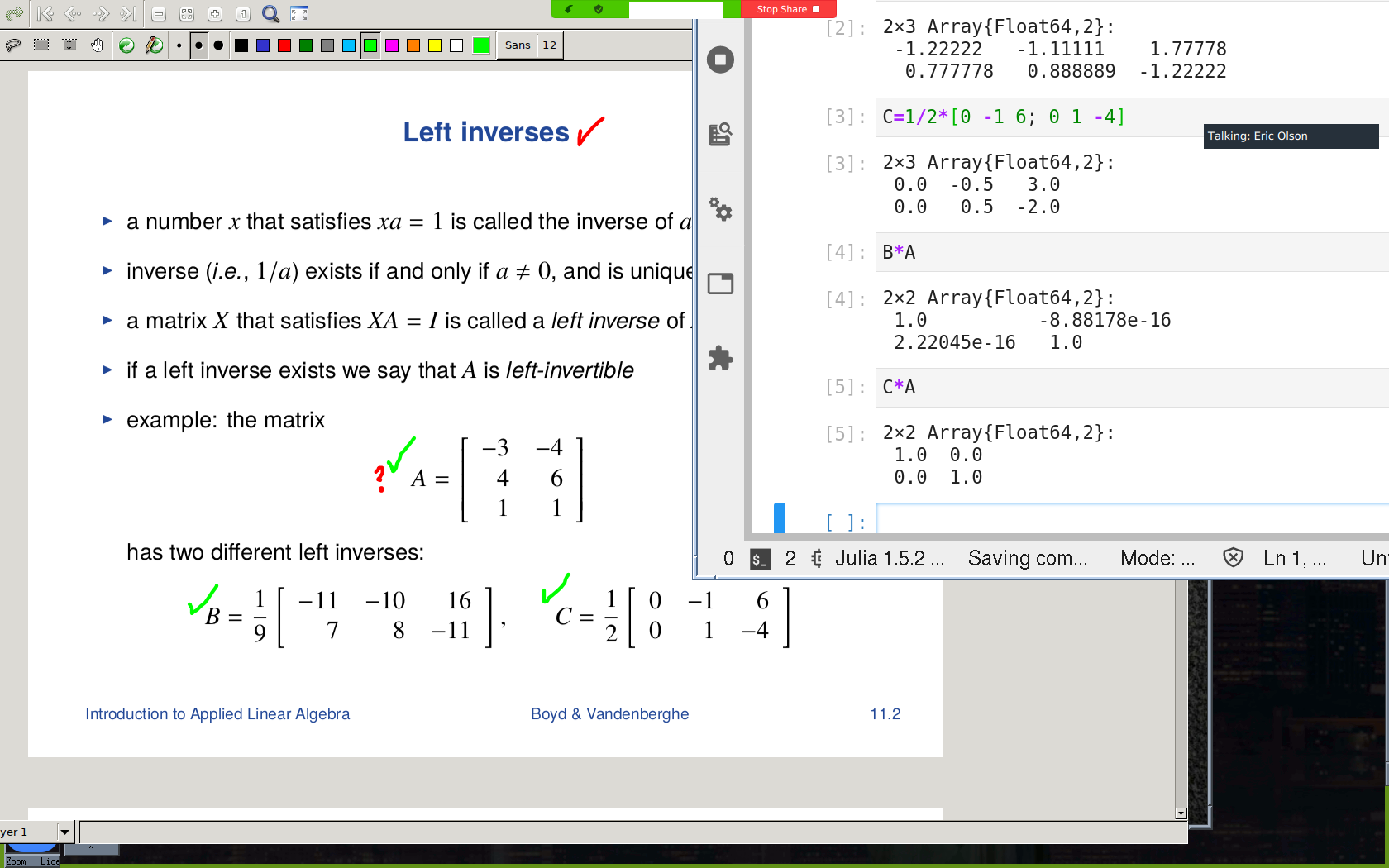
Task: Click Julia 1.5.2 kernel in status bar
Action: [889, 559]
